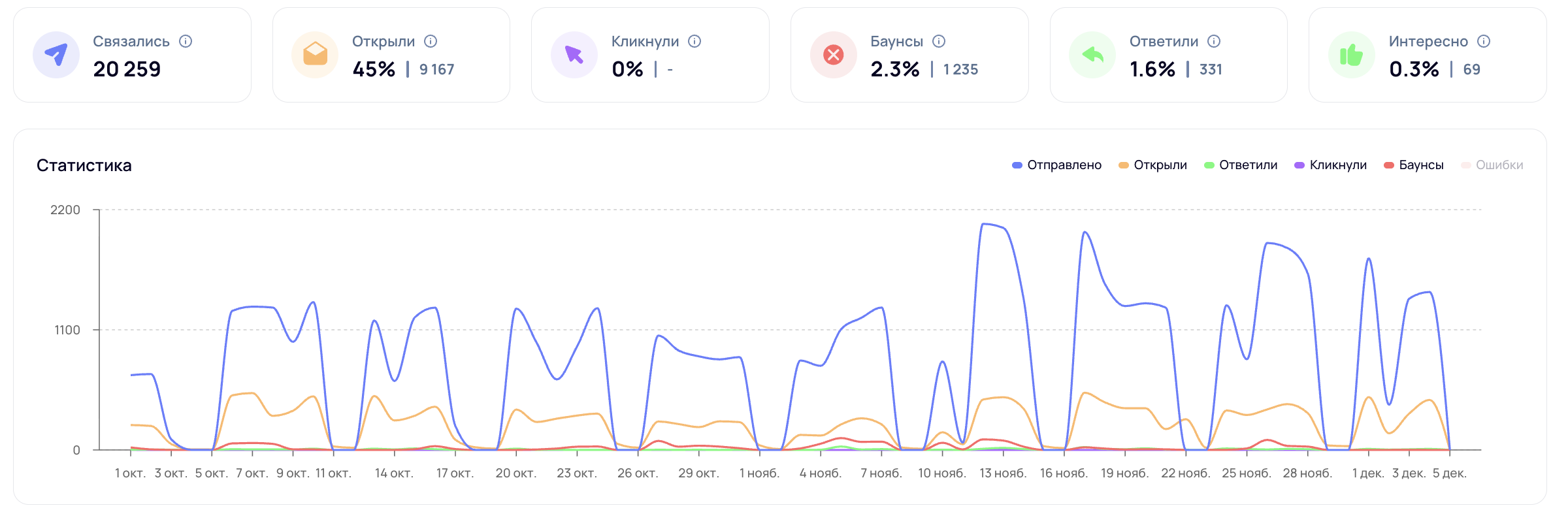Click the green reply arrow Ответили icon
1568x512 pixels.
point(1092,55)
